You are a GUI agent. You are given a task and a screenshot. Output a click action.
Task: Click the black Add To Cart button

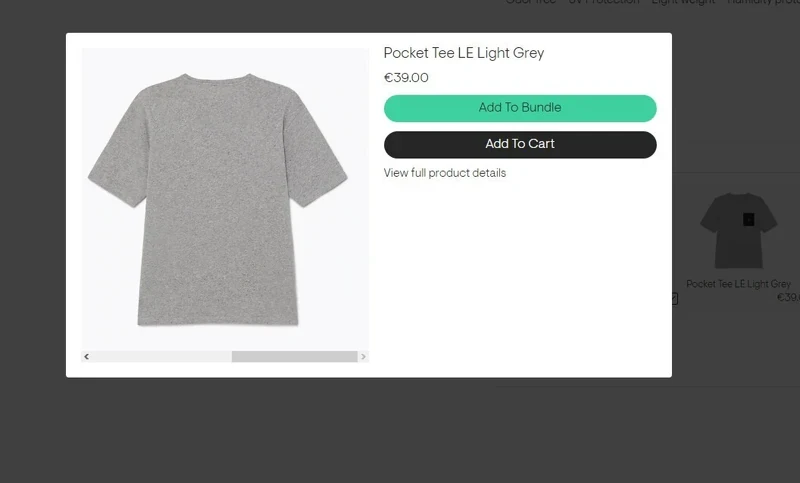520,144
